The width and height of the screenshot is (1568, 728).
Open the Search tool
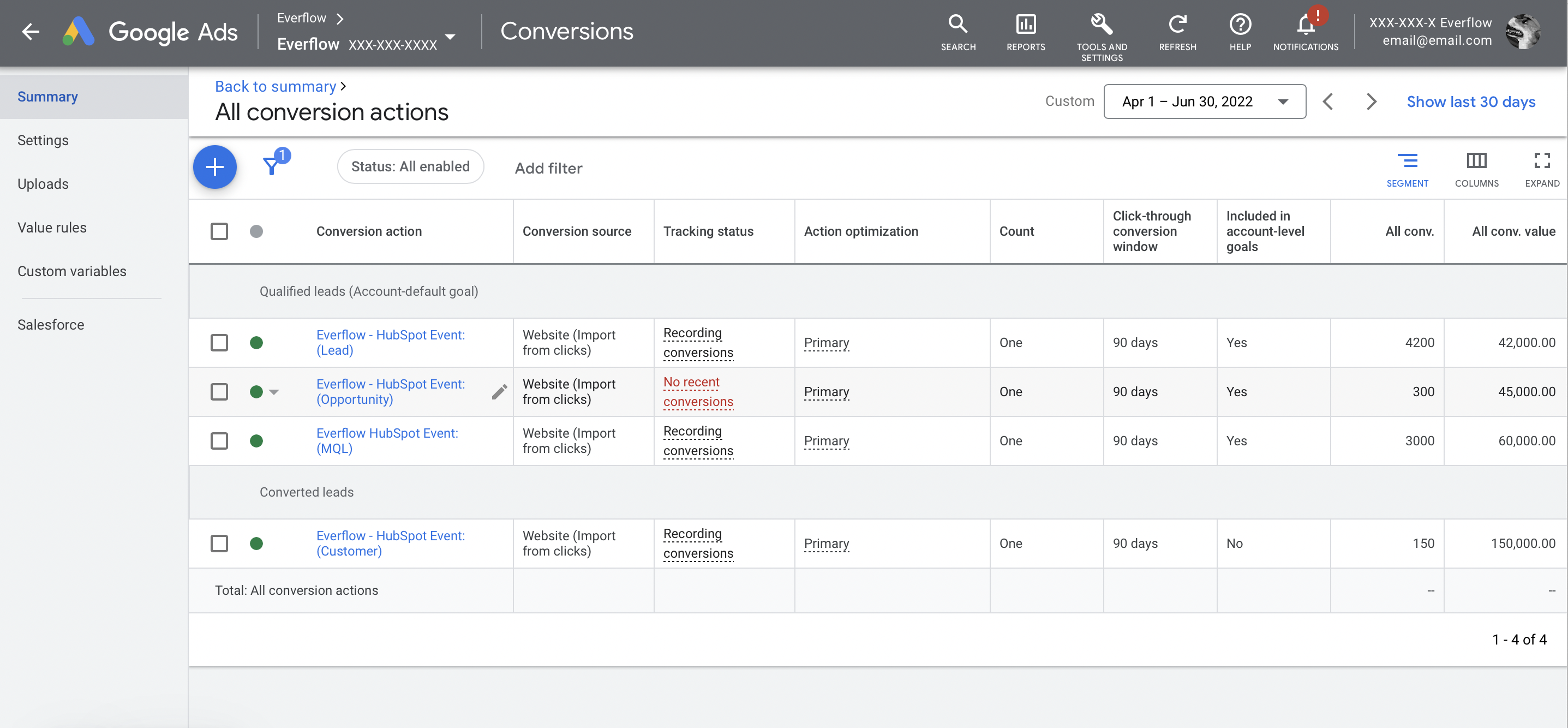pyautogui.click(x=957, y=32)
